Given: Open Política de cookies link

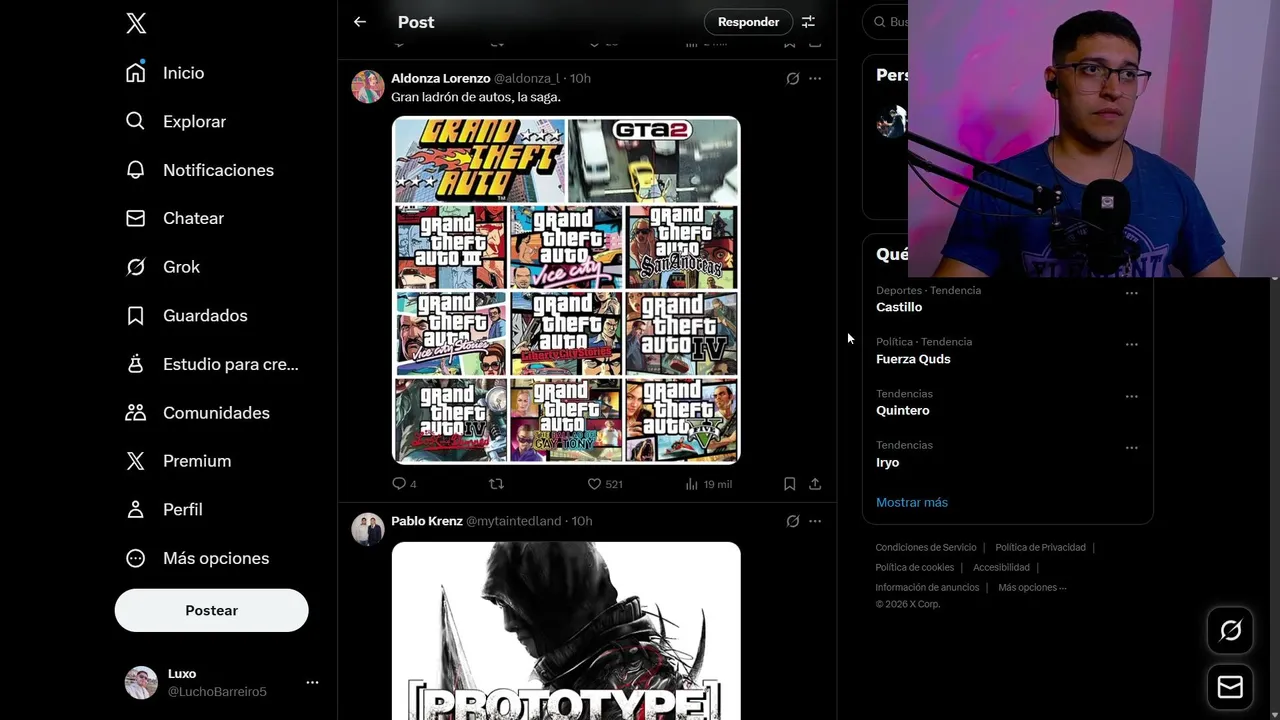Looking at the screenshot, I should click(915, 567).
